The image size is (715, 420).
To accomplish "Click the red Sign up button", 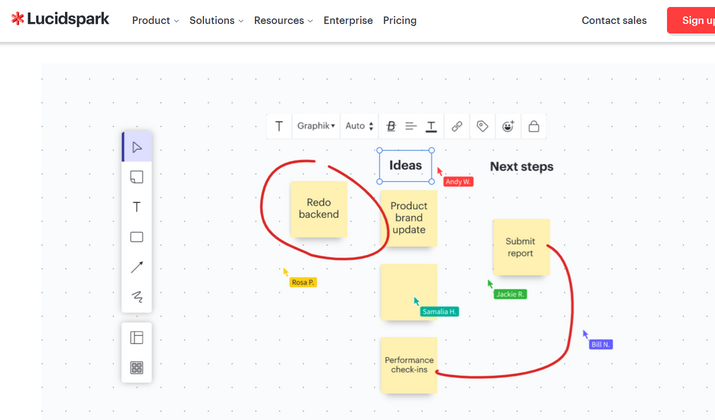I will (x=691, y=20).
